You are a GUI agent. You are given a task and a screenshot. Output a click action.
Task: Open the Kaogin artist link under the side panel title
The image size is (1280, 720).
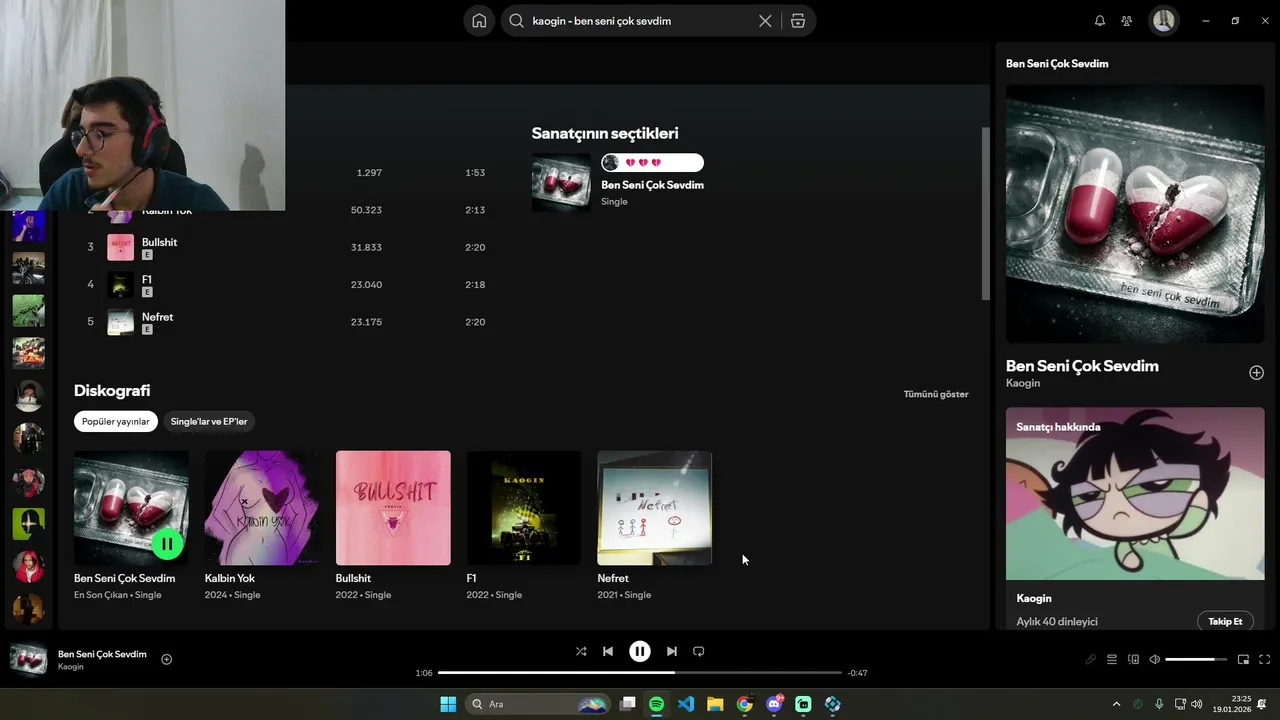click(x=1023, y=383)
